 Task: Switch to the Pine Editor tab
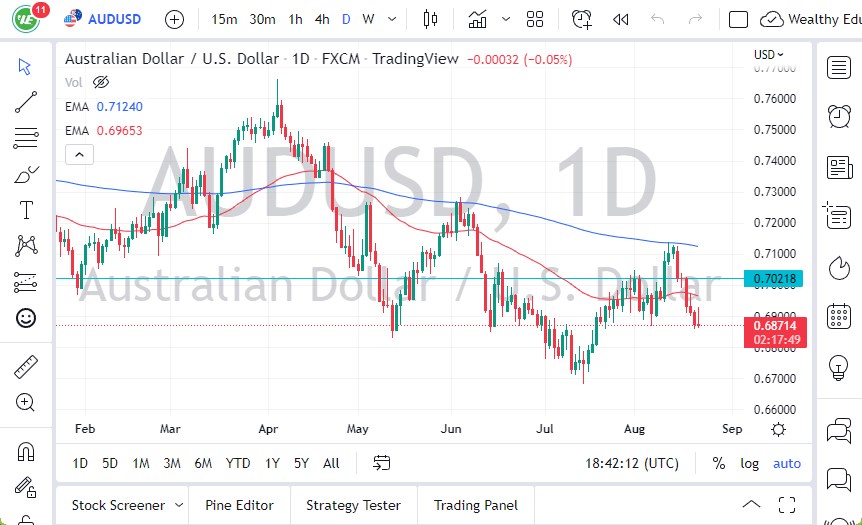coord(240,505)
